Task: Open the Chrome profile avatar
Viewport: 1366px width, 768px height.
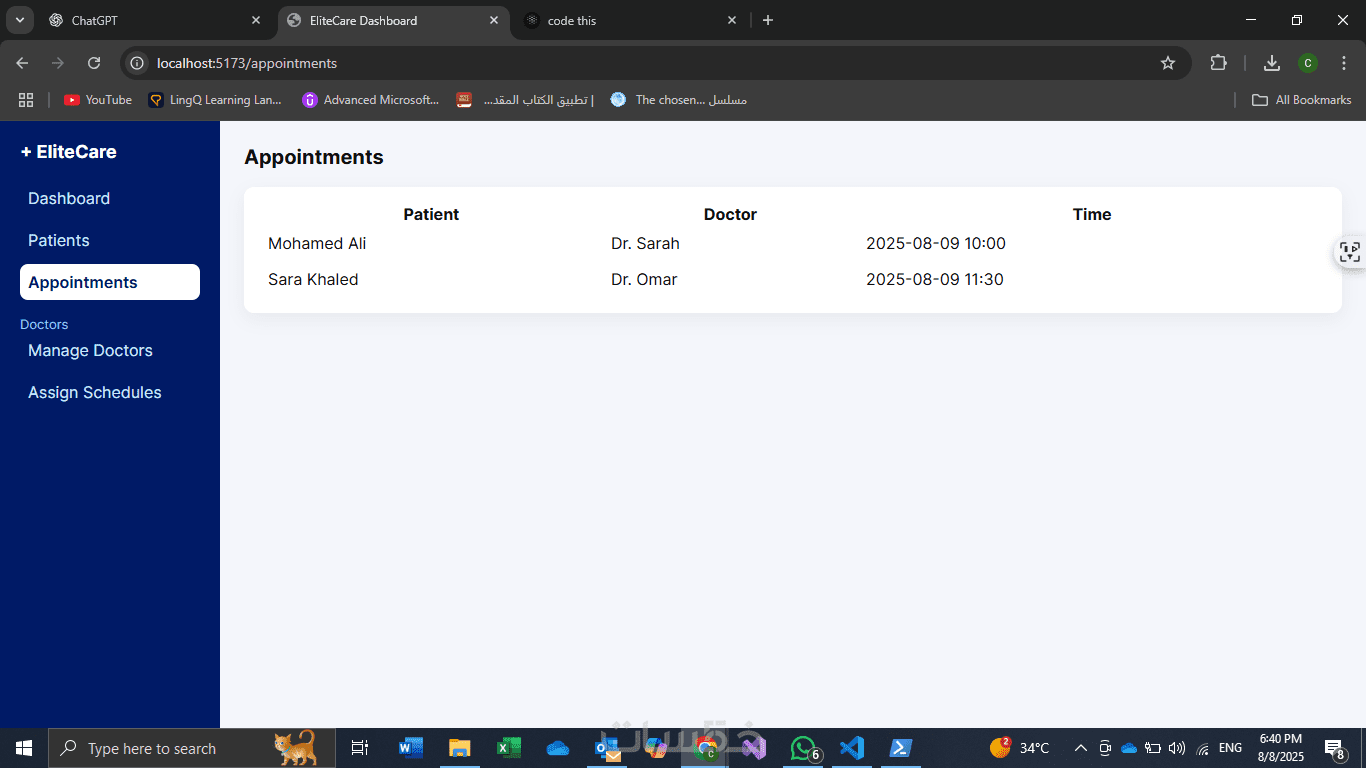Action: click(x=1308, y=63)
